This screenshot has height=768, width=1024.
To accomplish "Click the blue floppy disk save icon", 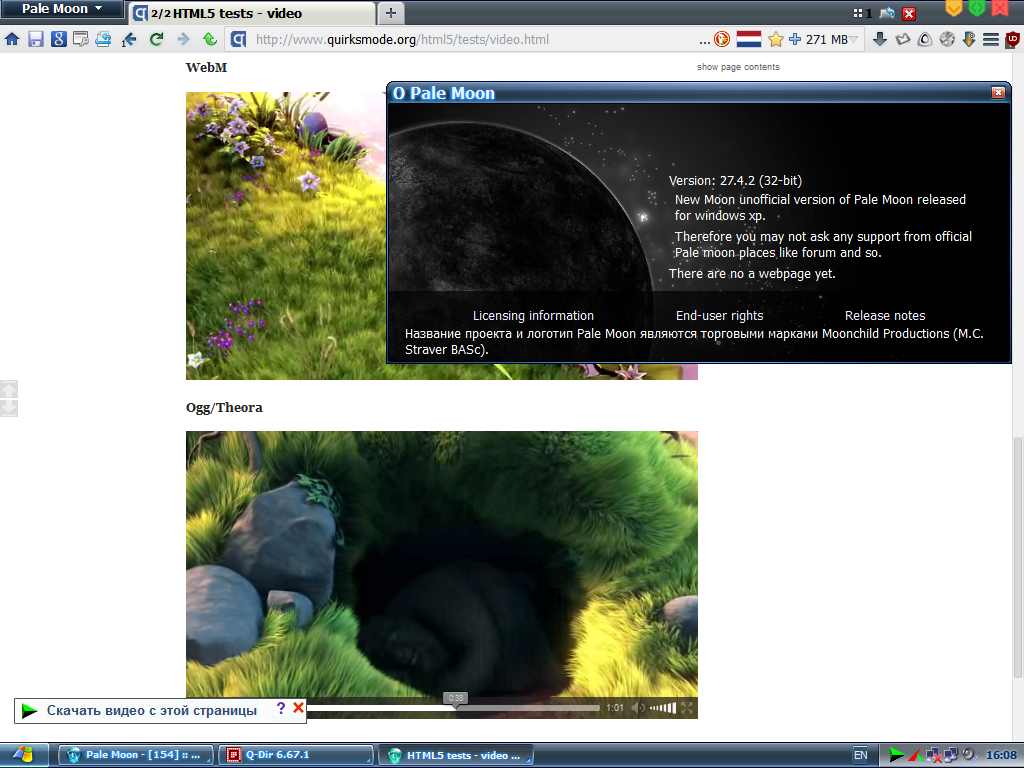I will click(35, 39).
